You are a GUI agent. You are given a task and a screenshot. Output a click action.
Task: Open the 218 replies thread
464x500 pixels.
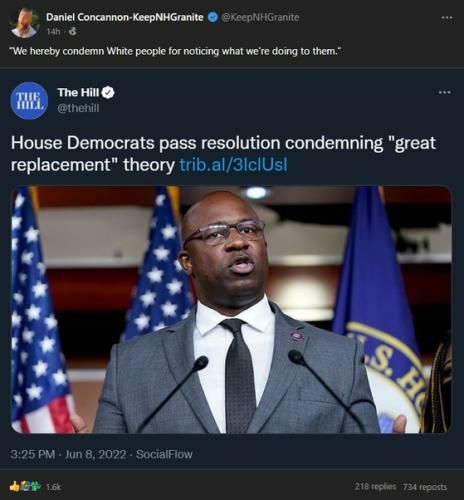click(x=375, y=487)
